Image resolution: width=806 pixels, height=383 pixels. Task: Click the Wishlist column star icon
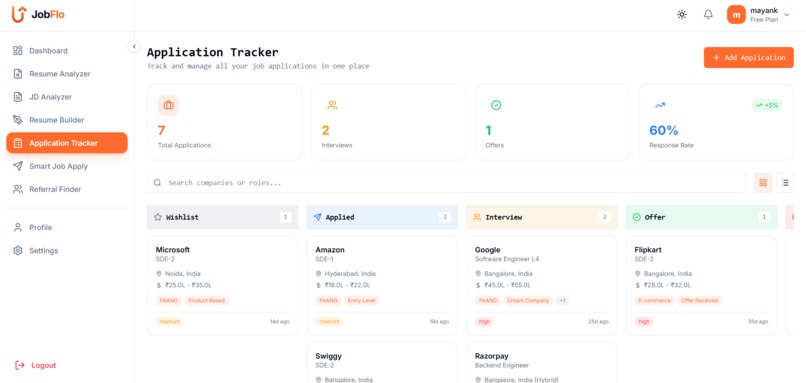click(x=158, y=217)
